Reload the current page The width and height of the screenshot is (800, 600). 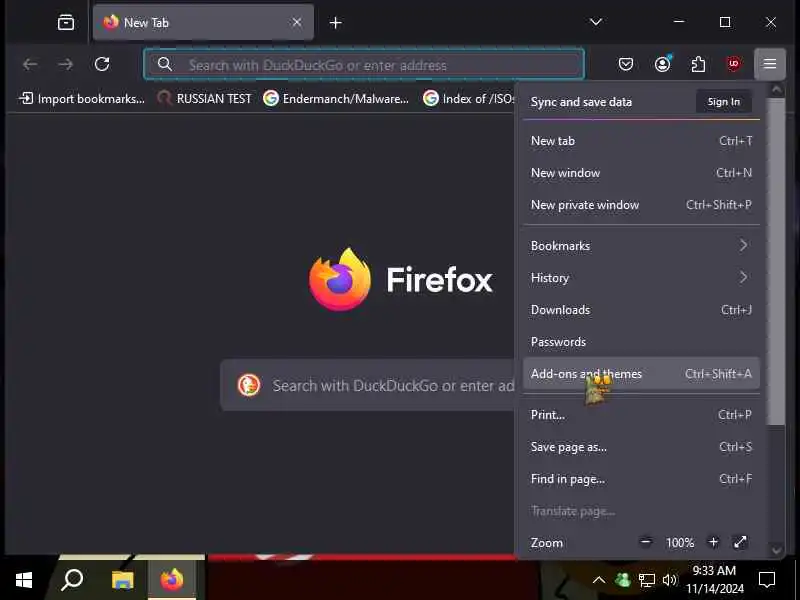coord(102,64)
